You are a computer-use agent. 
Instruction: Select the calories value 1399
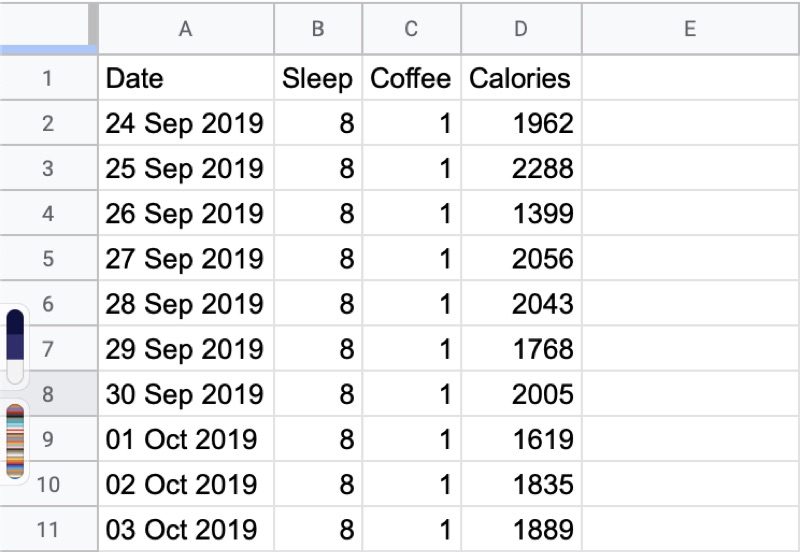(x=521, y=213)
